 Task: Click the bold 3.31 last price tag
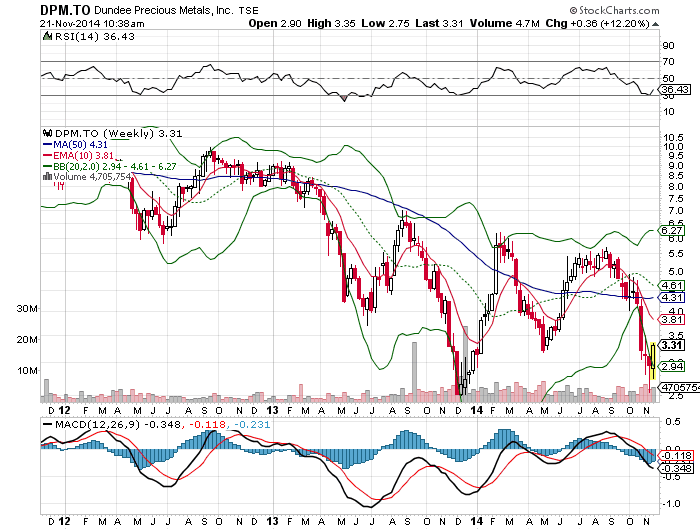[672, 345]
